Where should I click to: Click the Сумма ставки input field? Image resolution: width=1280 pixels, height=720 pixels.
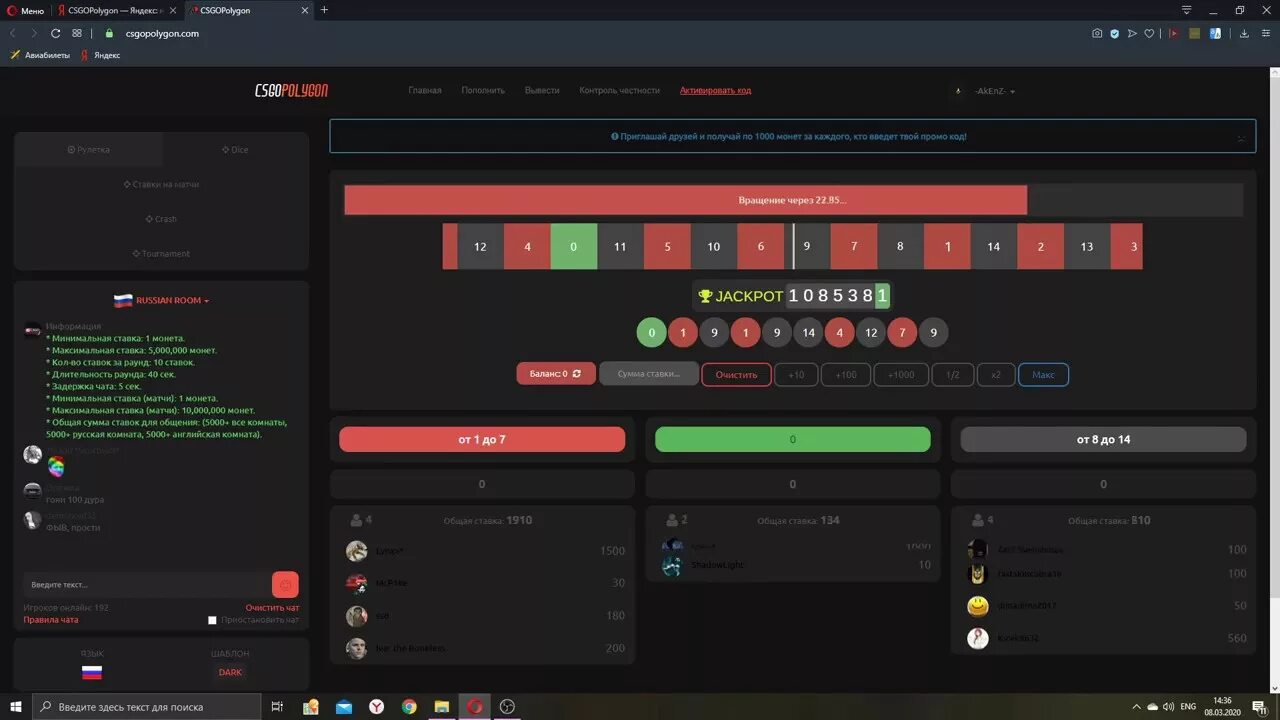(x=649, y=374)
